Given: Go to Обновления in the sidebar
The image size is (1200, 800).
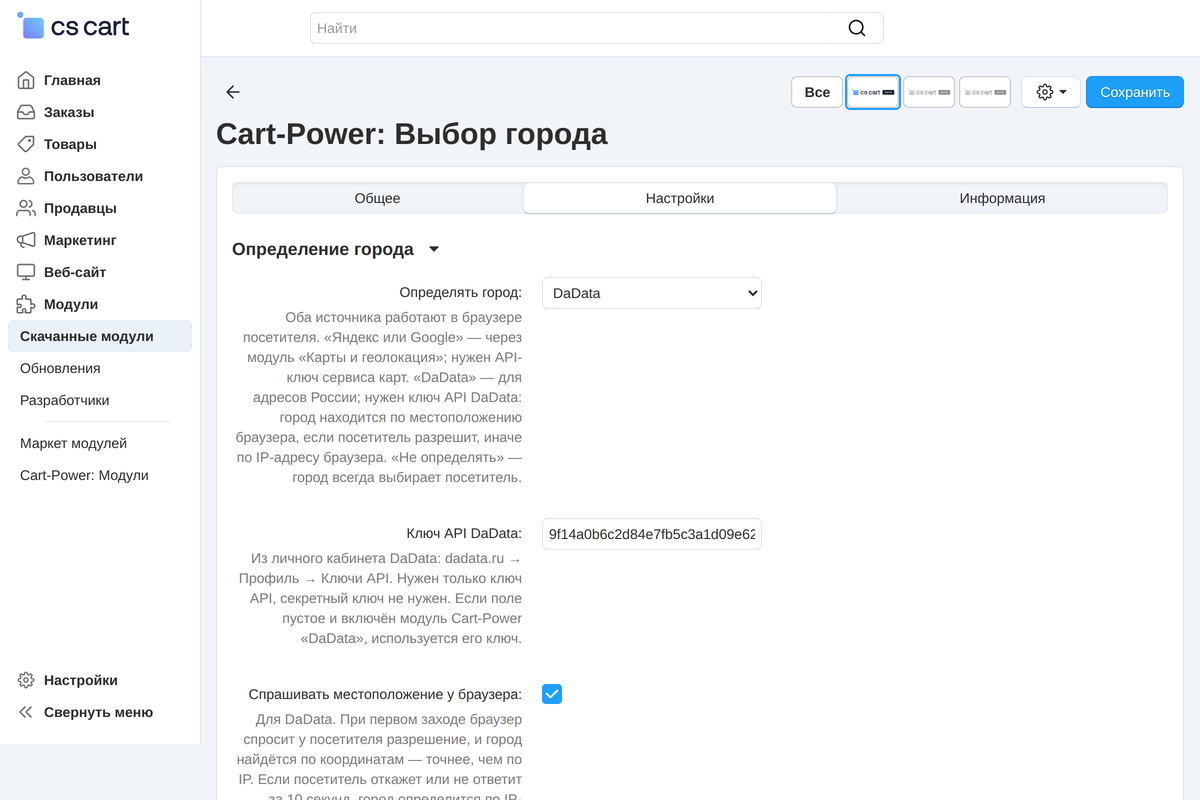Looking at the screenshot, I should point(60,368).
